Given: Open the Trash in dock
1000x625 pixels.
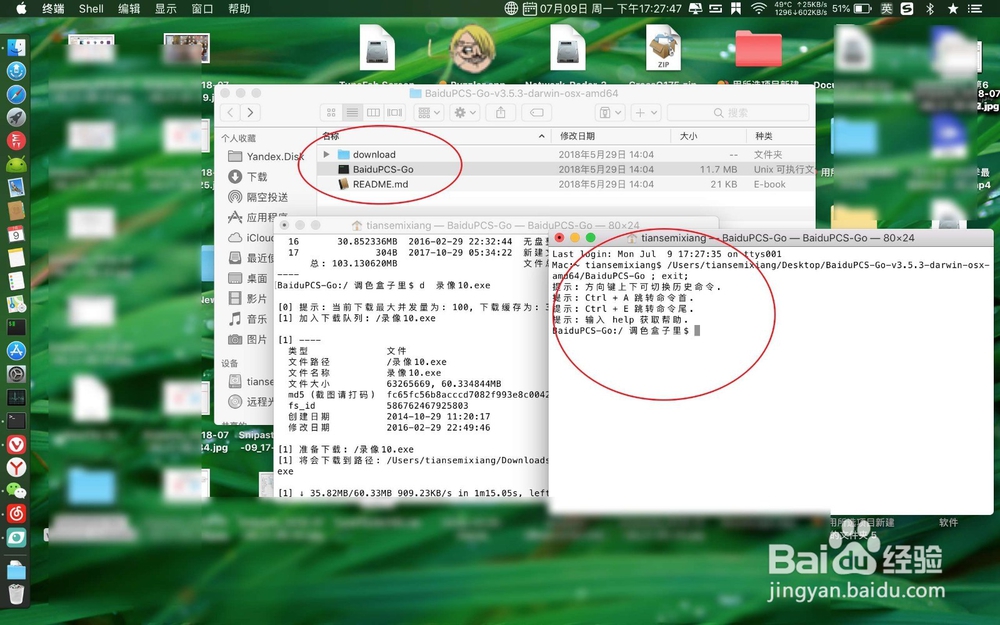Looking at the screenshot, I should [16, 594].
